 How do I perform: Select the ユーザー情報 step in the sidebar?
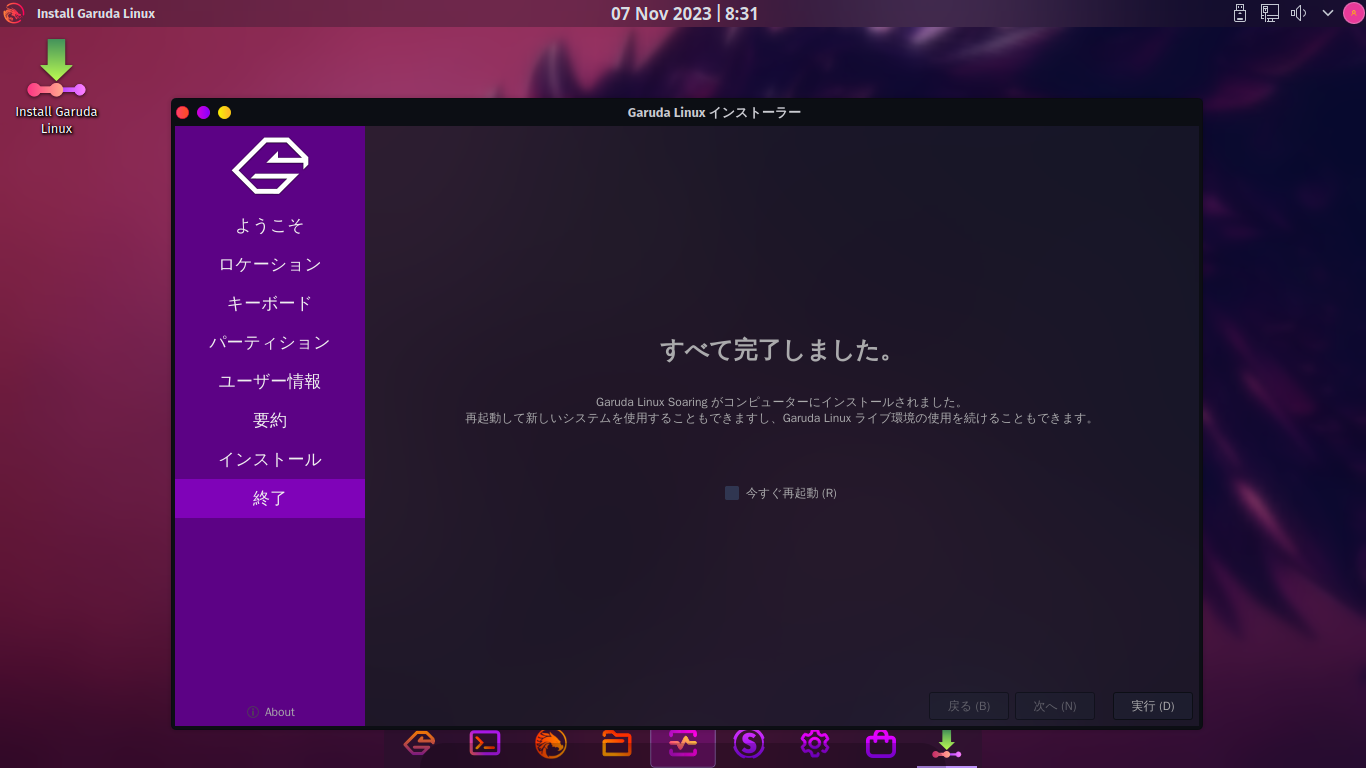(x=270, y=382)
